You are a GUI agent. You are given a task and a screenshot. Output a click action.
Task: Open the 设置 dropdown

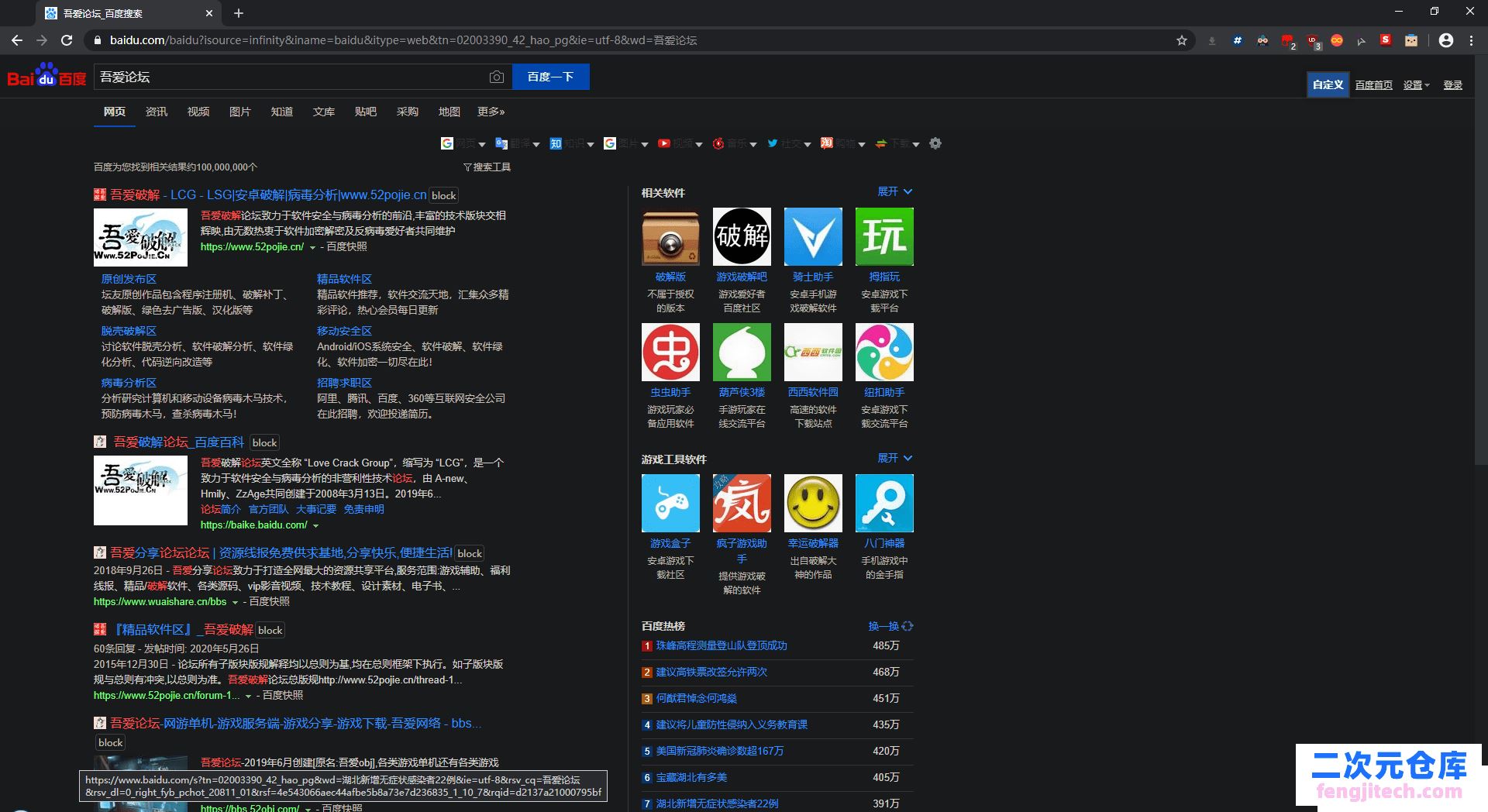tap(1417, 85)
